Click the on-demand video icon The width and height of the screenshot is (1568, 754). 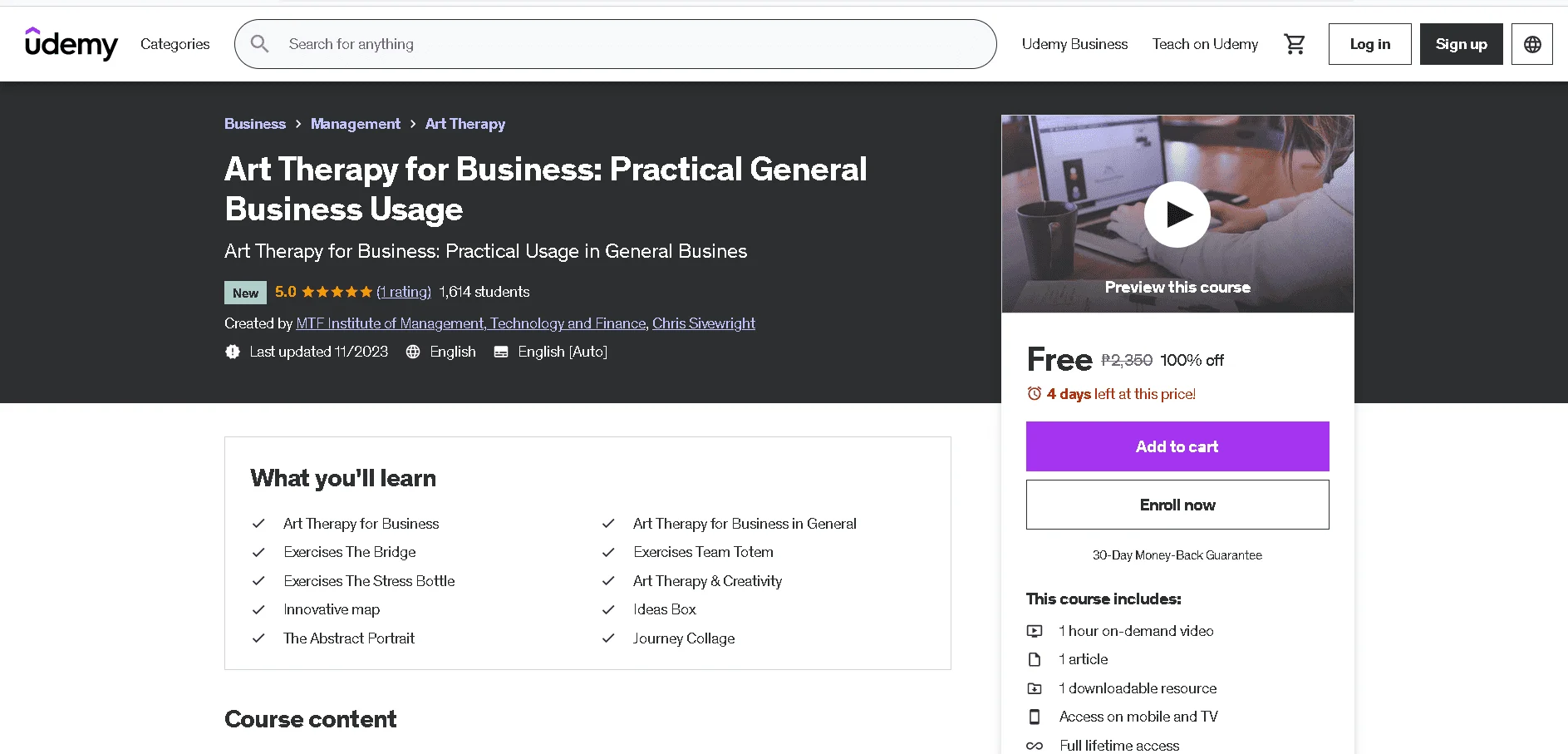(x=1035, y=631)
